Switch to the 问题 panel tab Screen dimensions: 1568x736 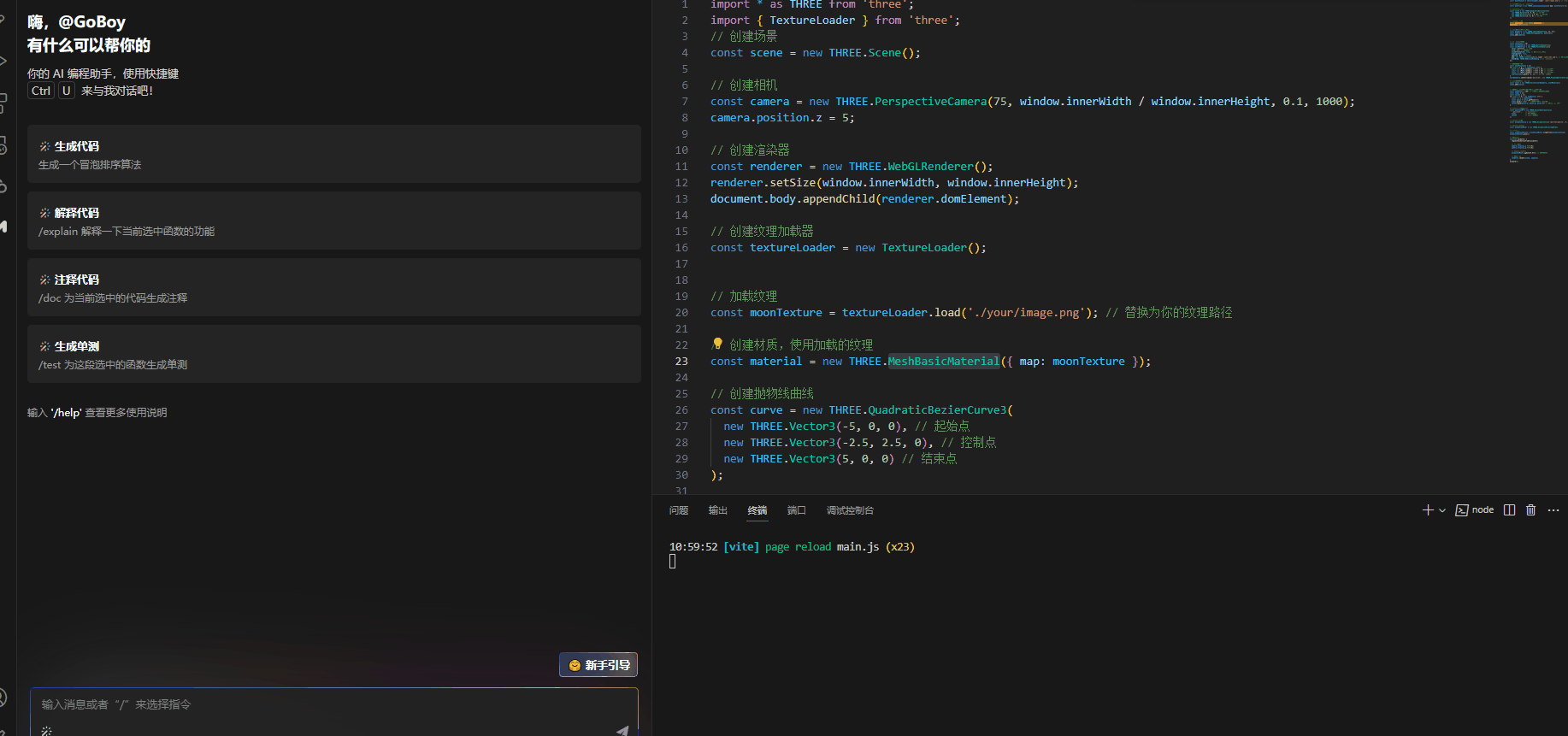679,510
